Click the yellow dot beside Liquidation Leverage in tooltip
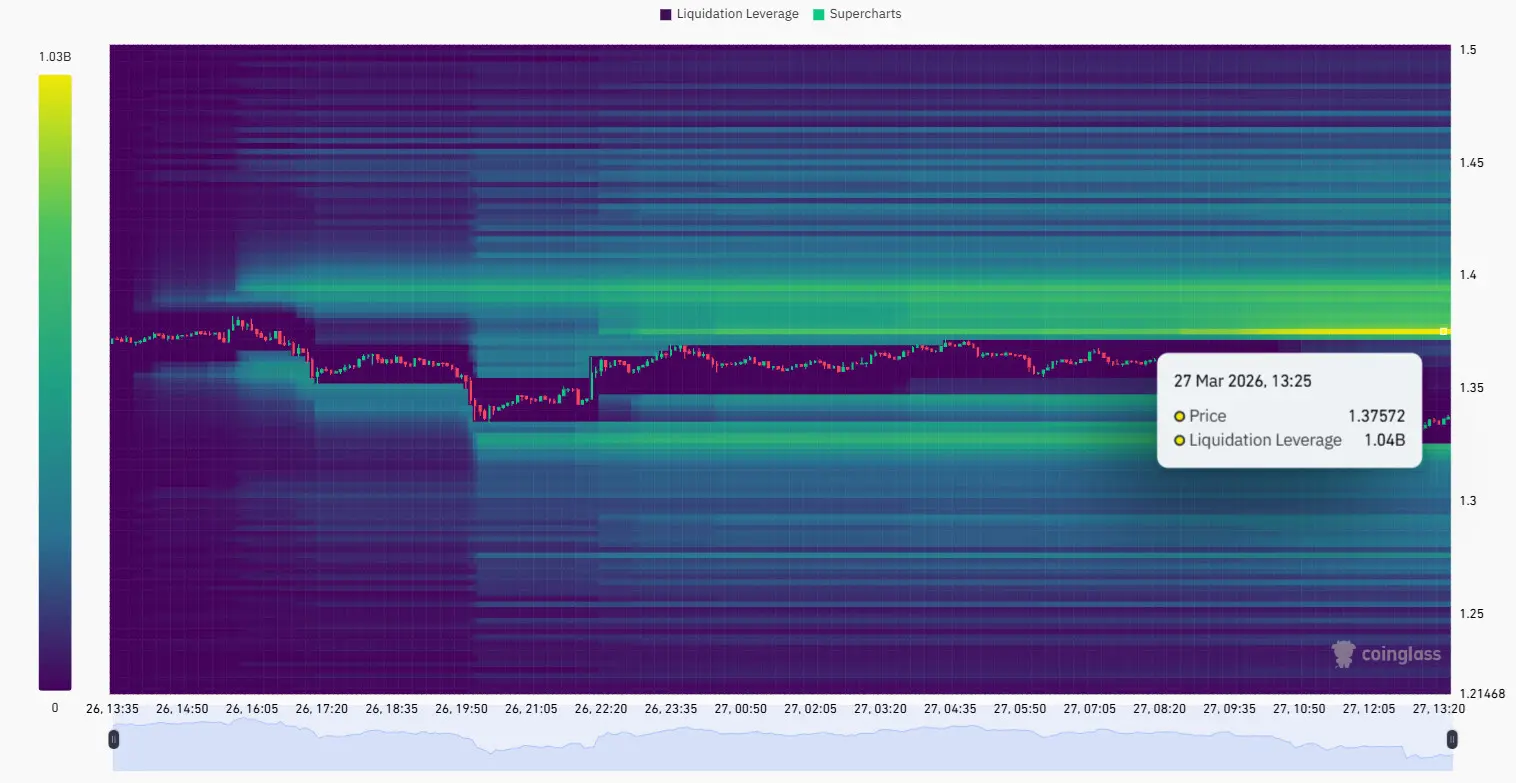1516x783 pixels. pyautogui.click(x=1181, y=440)
